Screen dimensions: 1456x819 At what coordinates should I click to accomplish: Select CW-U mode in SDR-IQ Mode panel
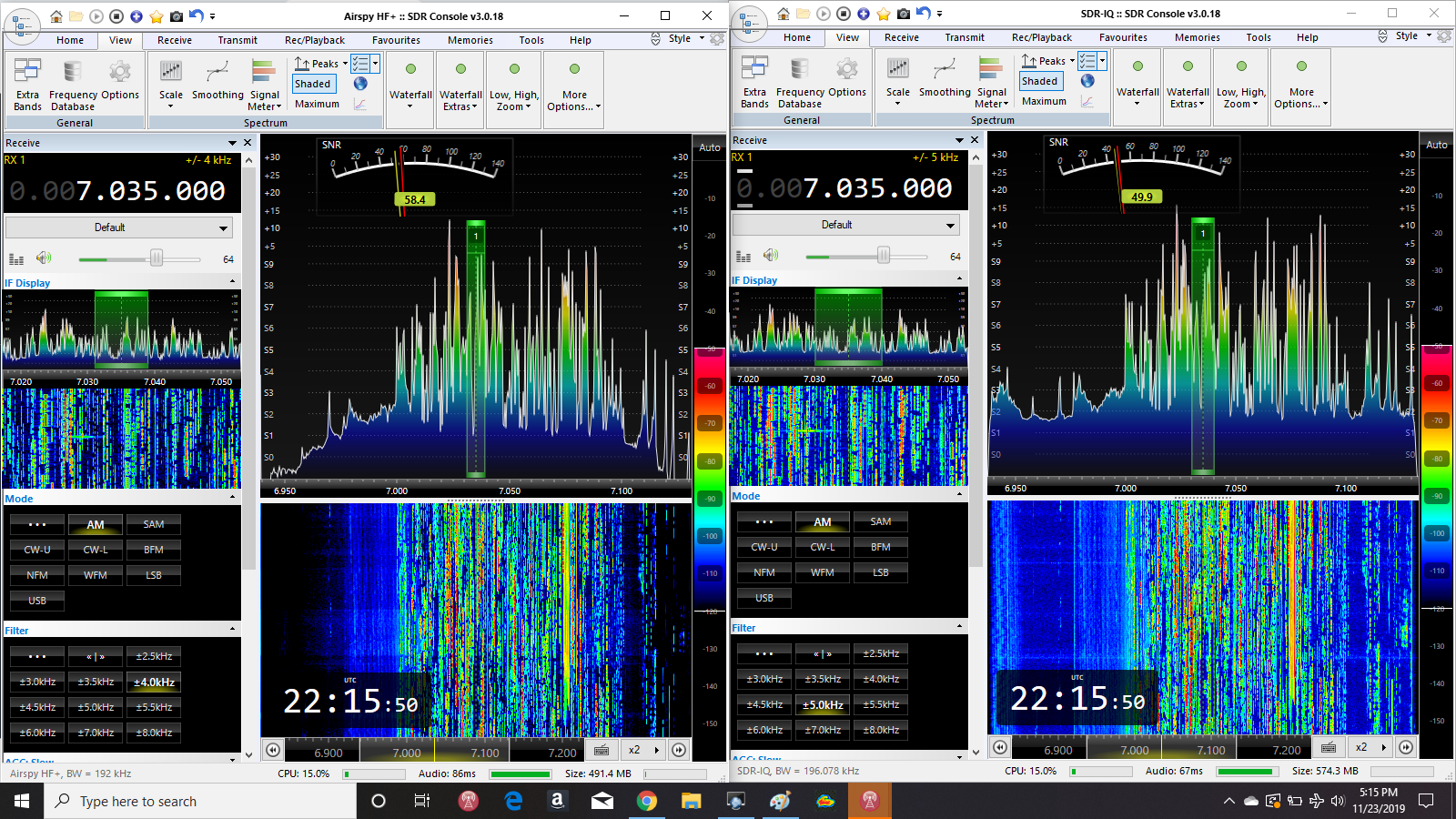click(764, 547)
